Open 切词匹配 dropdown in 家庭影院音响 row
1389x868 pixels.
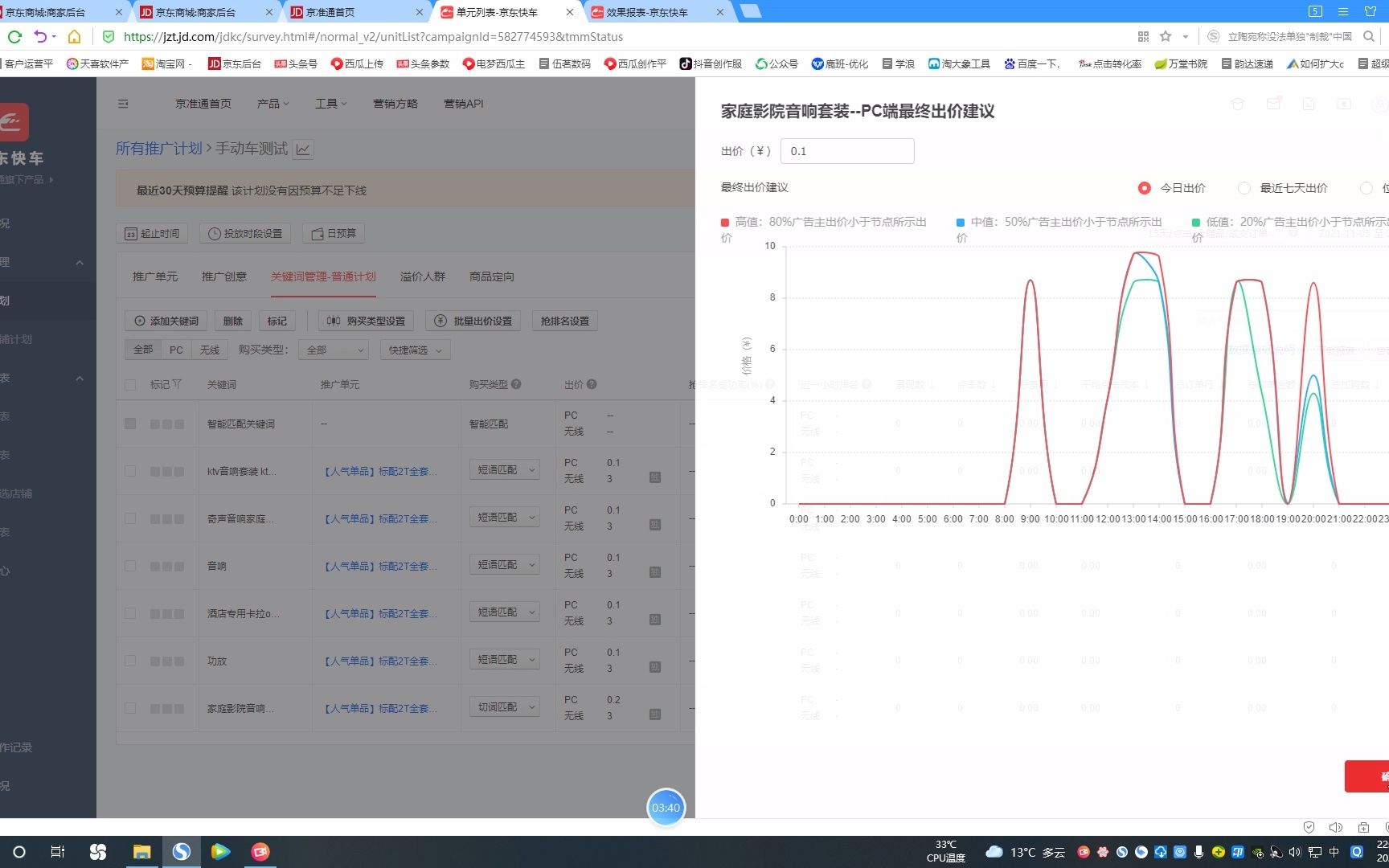(x=504, y=707)
